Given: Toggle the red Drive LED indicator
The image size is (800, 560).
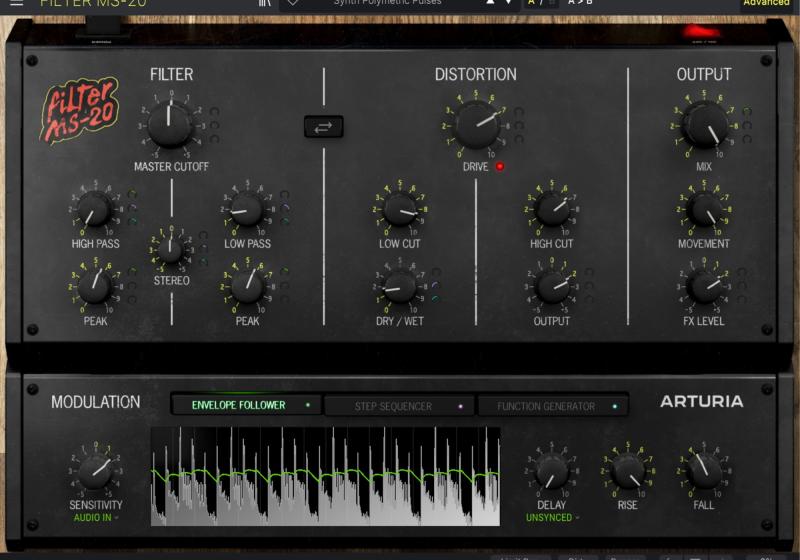Looking at the screenshot, I should coord(500,166).
